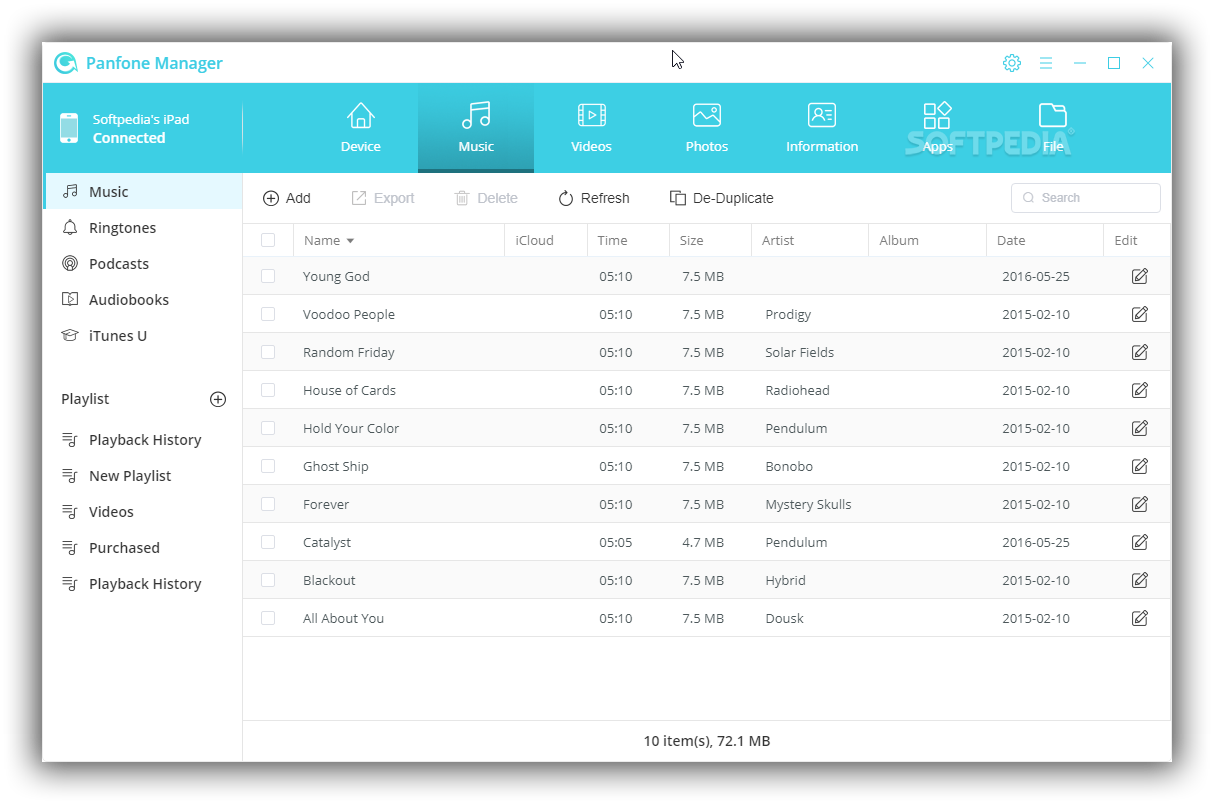This screenshot has width=1214, height=804.
Task: Check the Hold Your Color row checkbox
Action: (x=268, y=428)
